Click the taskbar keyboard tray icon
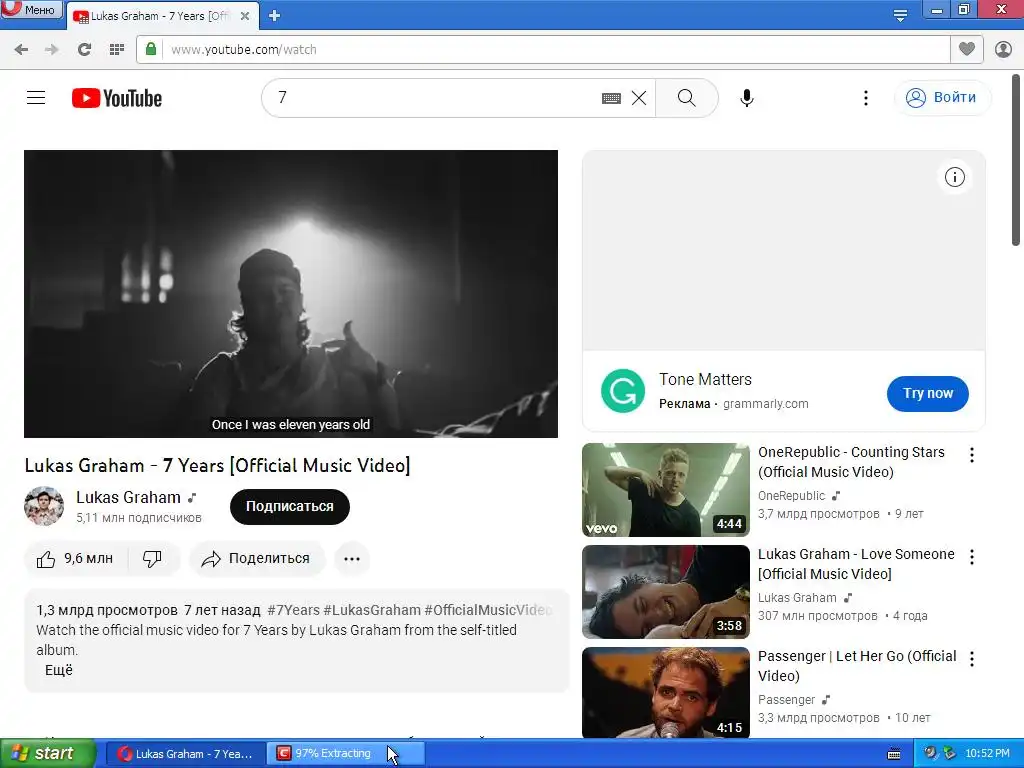1024x768 pixels. click(x=894, y=754)
